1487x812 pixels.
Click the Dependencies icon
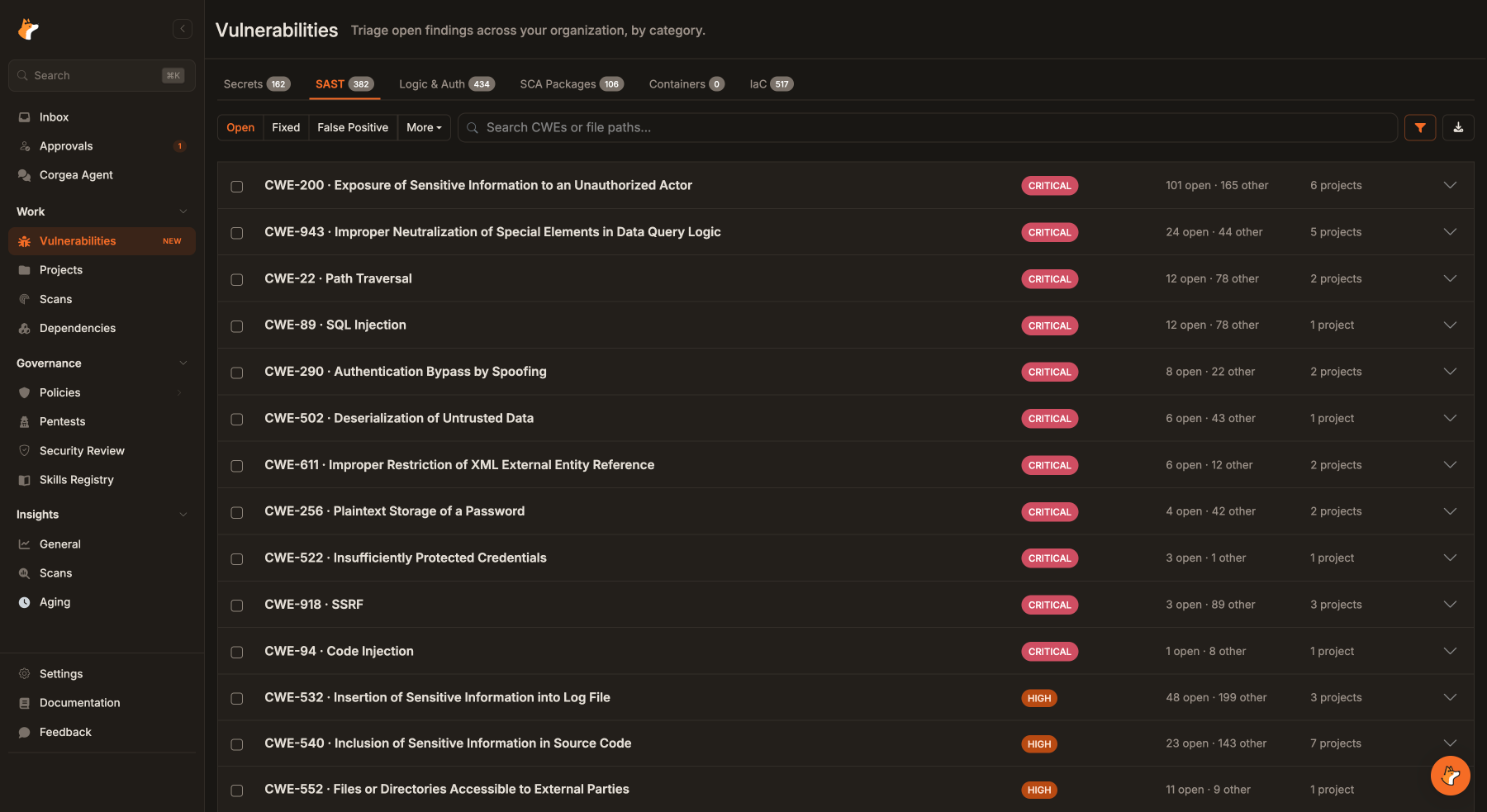[x=25, y=328]
